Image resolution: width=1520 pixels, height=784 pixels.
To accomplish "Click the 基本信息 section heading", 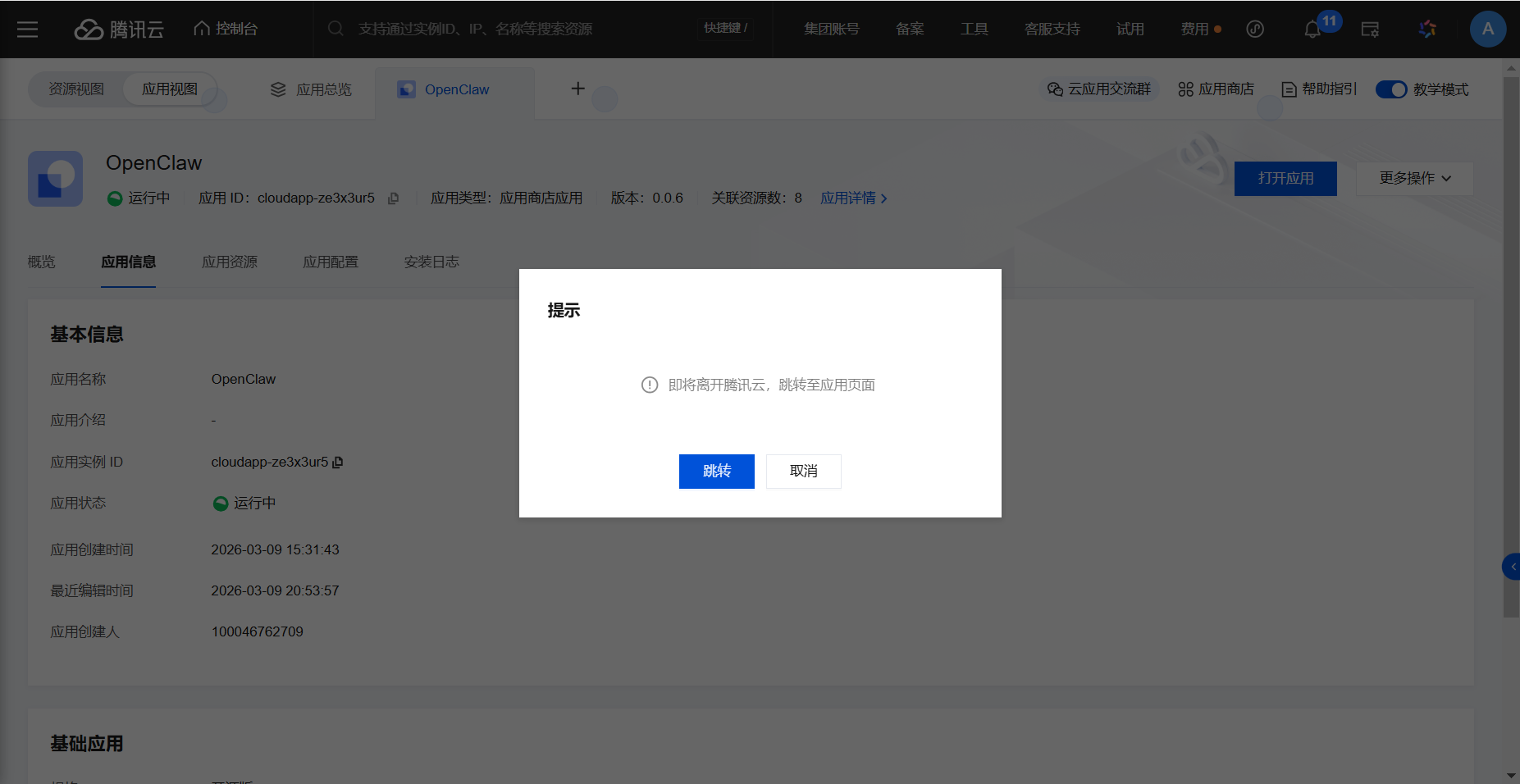I will tap(87, 335).
